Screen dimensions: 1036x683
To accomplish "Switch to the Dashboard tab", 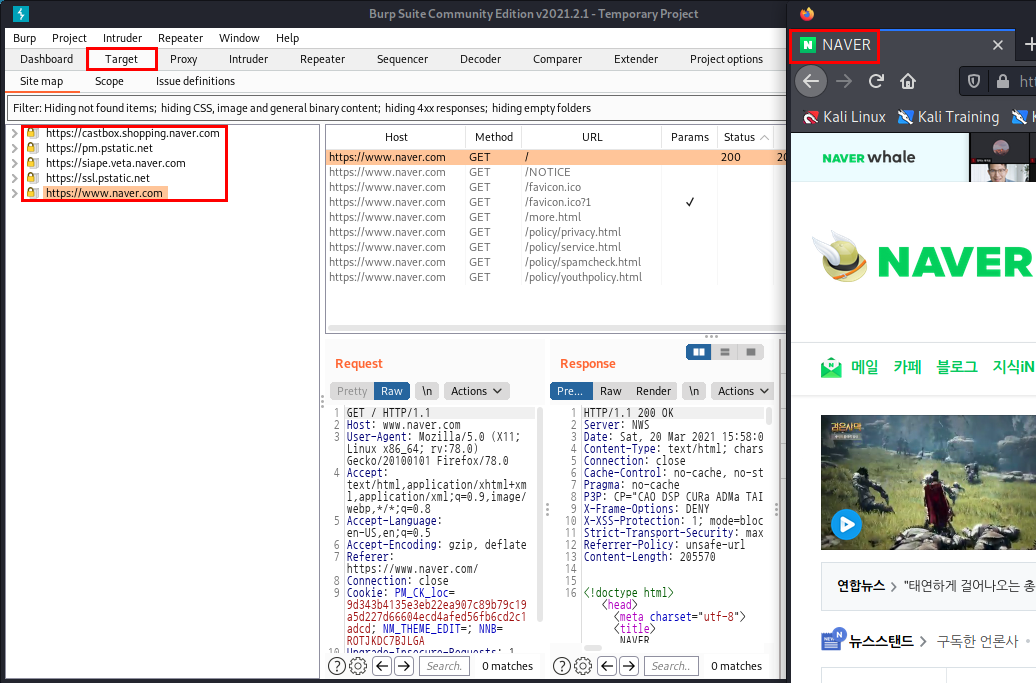I will click(46, 59).
